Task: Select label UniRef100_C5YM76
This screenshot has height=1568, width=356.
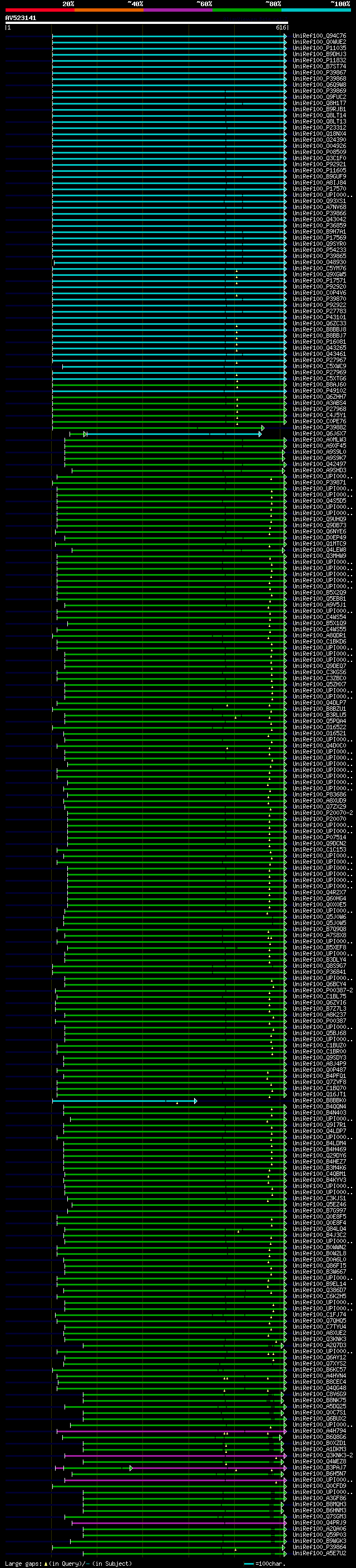Action: tap(319, 269)
